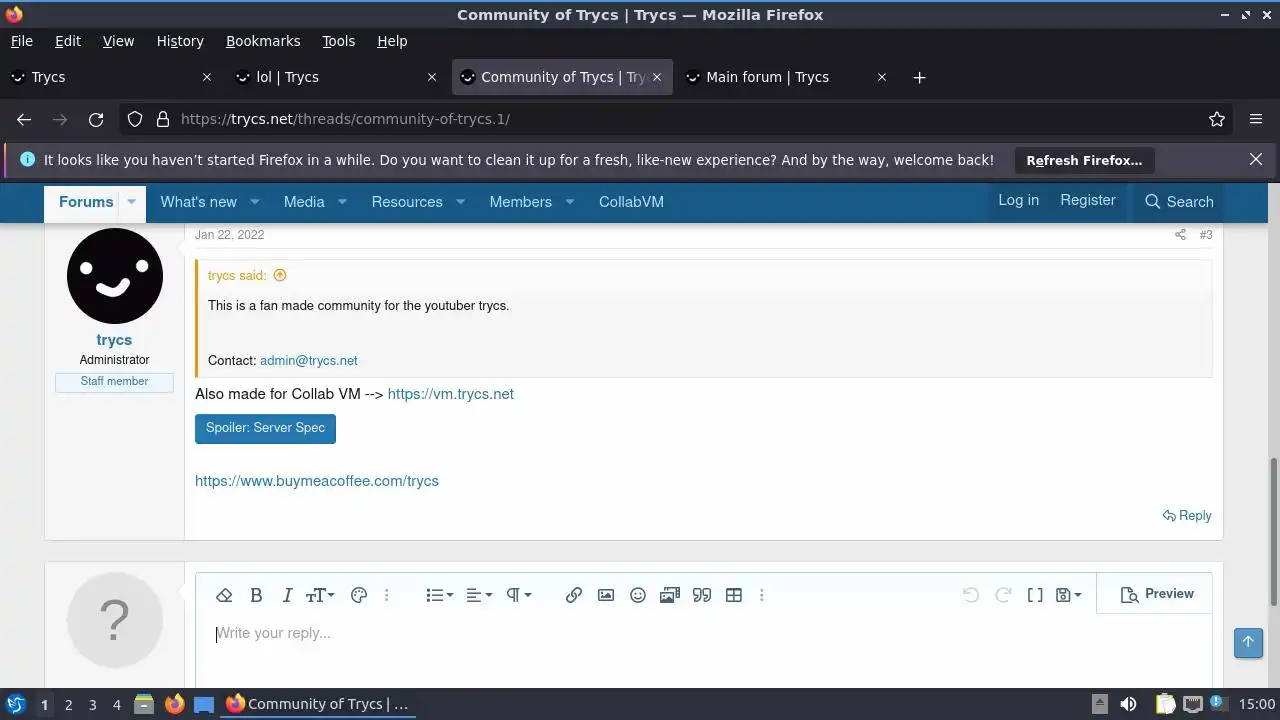1280x720 pixels.
Task: Open the text color palette
Action: 359,595
